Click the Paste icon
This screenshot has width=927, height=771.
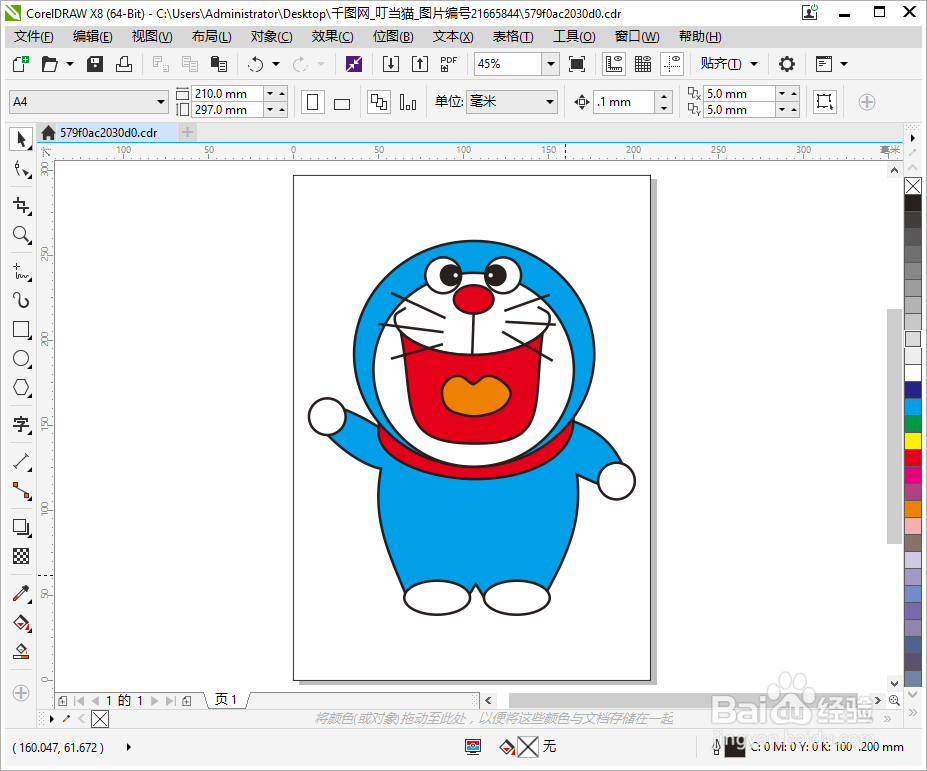point(219,64)
